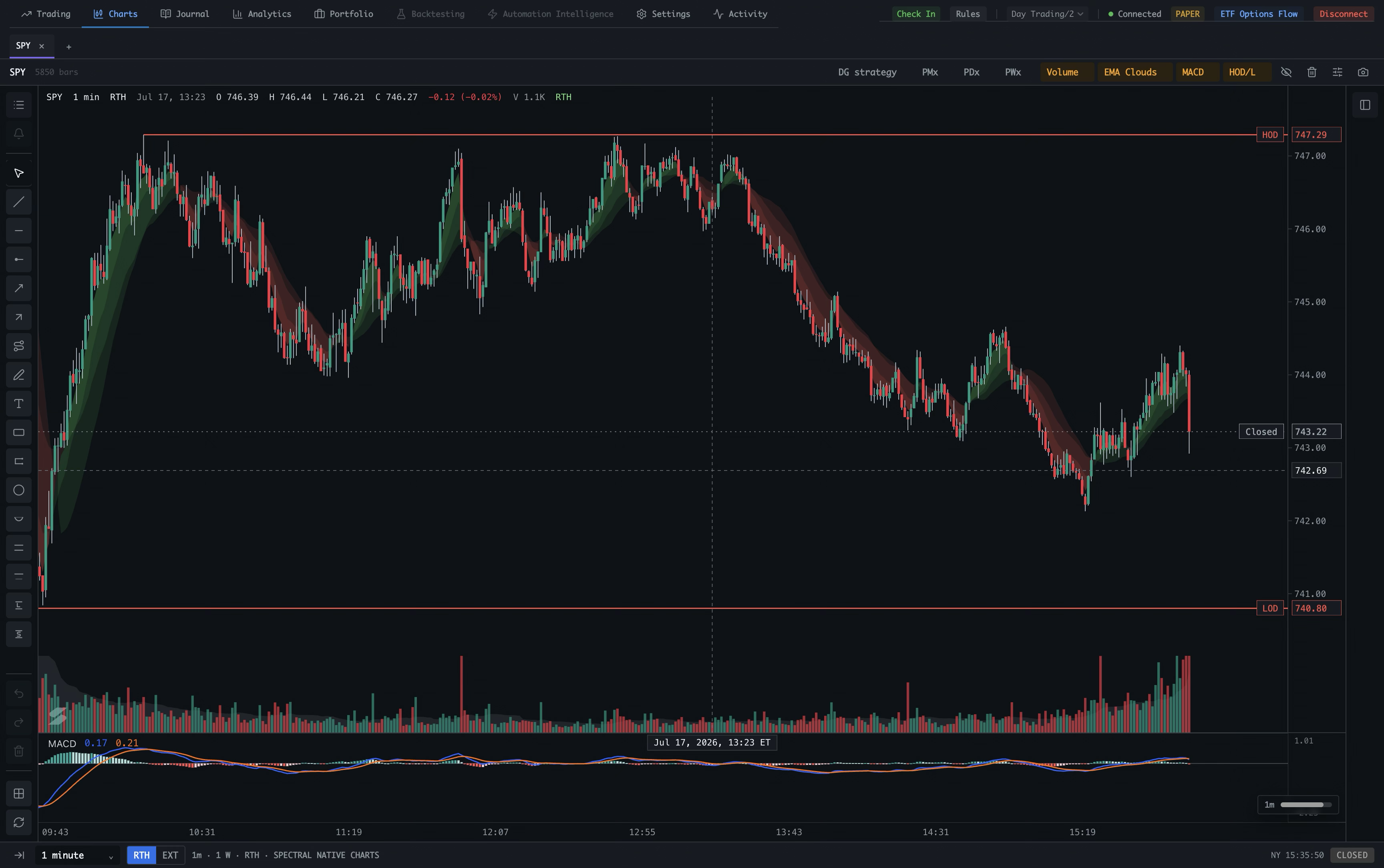Click the scroll-to-latest arrow icon
This screenshot has height=868, width=1384.
pos(19,855)
